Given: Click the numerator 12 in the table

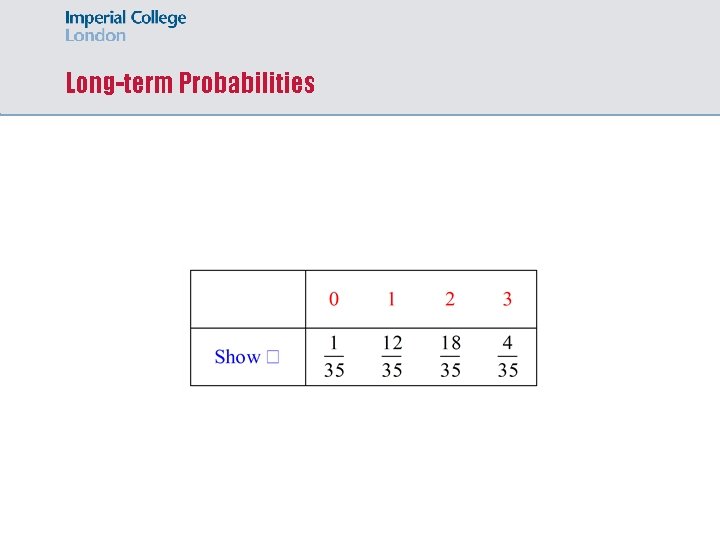Looking at the screenshot, I should click(x=392, y=343).
